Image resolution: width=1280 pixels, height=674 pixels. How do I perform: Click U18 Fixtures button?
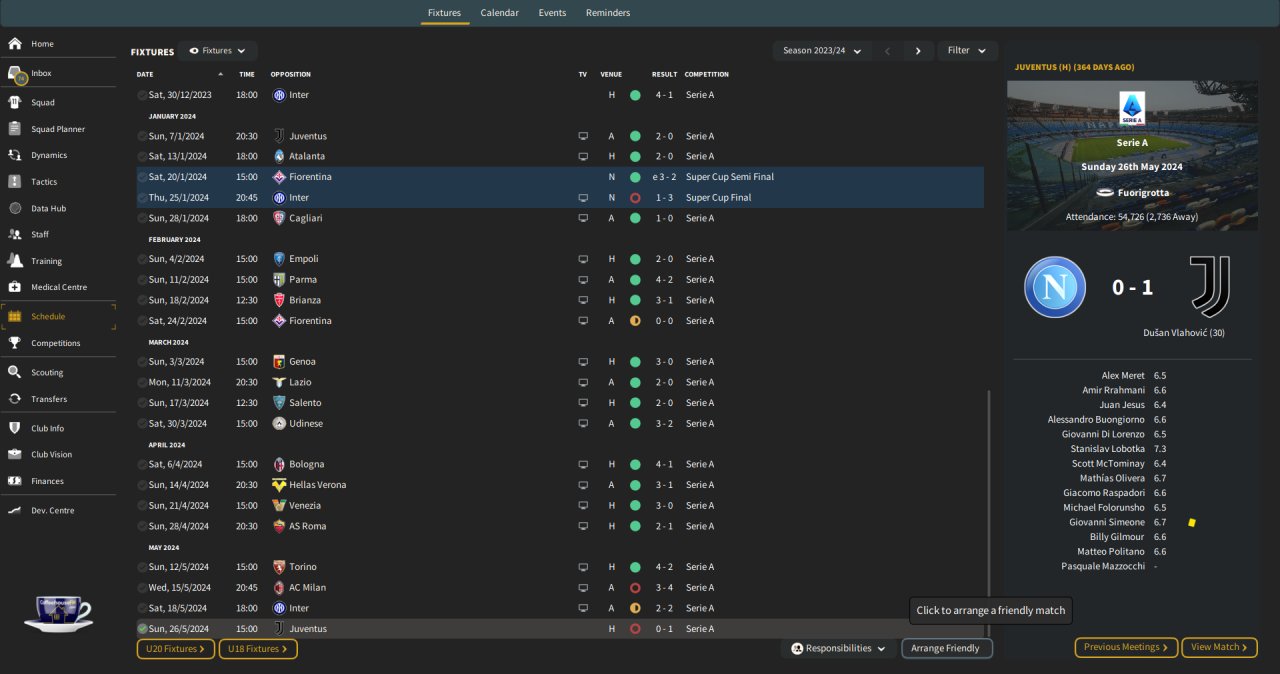click(258, 649)
